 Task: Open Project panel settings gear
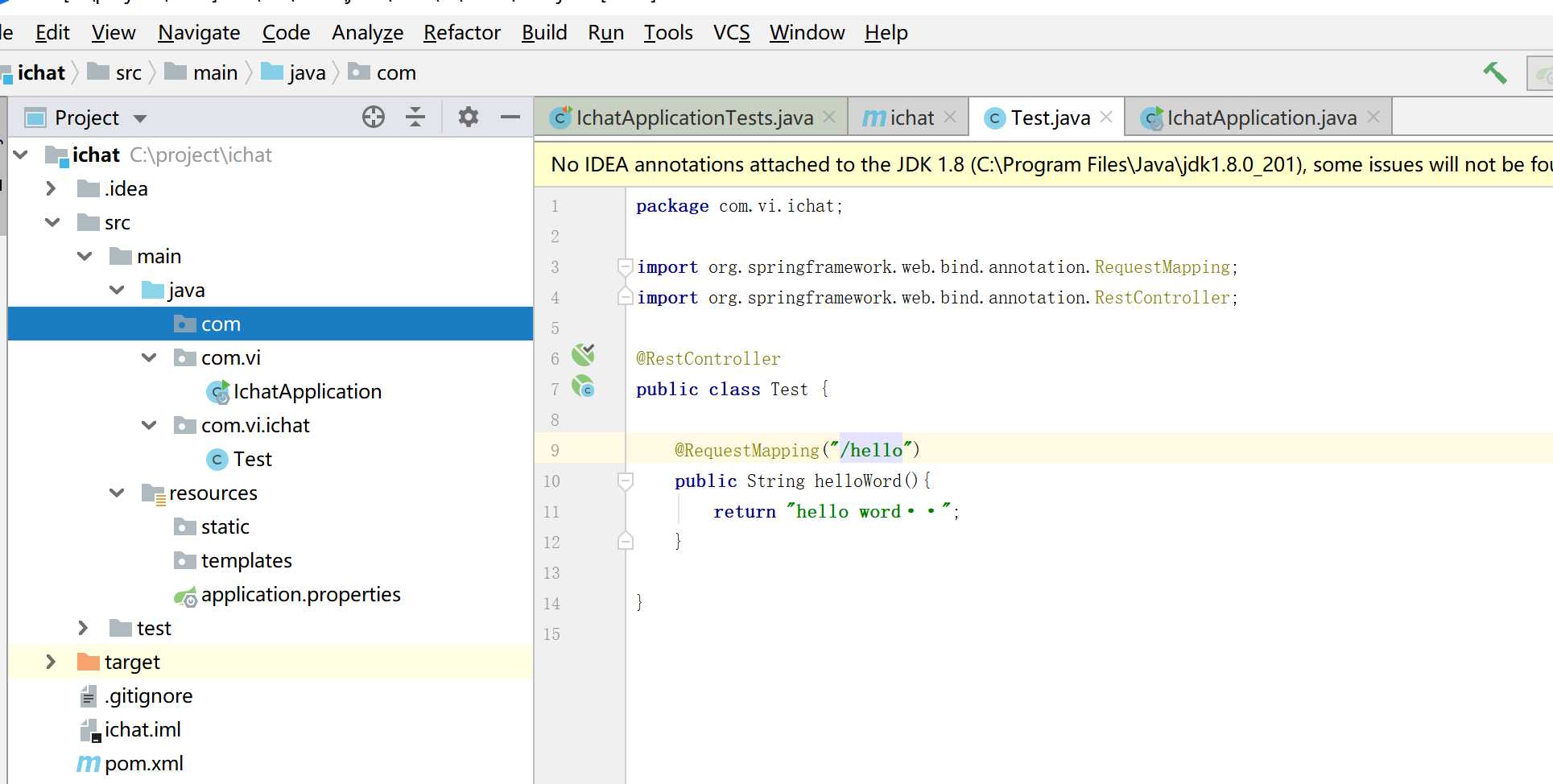pyautogui.click(x=469, y=117)
